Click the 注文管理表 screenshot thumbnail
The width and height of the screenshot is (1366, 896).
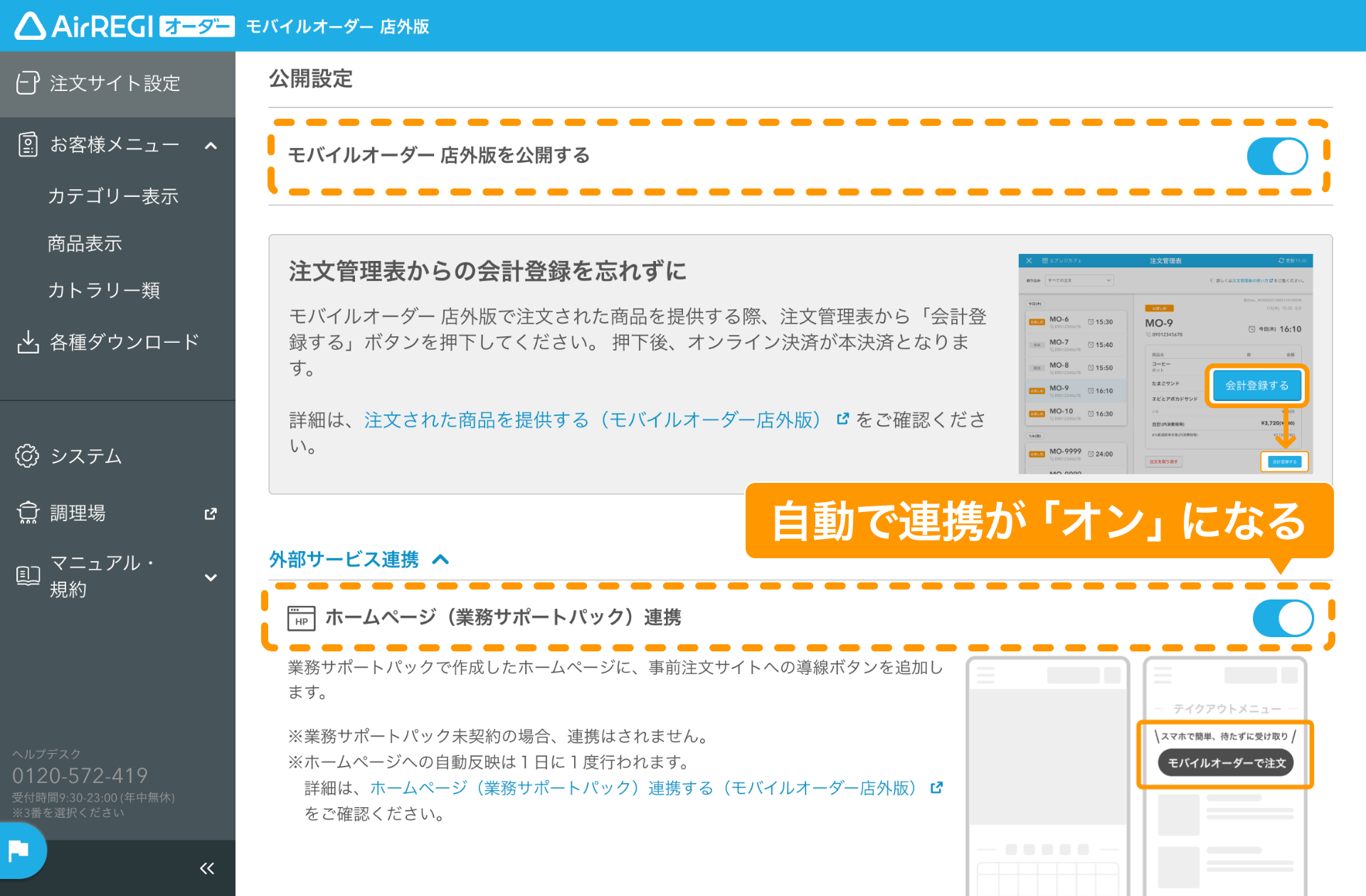pos(1165,363)
